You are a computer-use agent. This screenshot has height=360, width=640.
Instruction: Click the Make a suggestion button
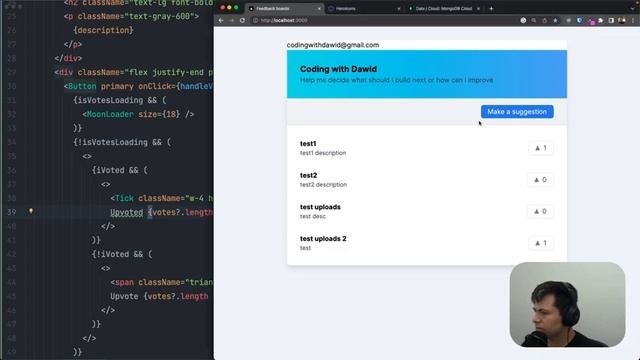pyautogui.click(x=517, y=112)
